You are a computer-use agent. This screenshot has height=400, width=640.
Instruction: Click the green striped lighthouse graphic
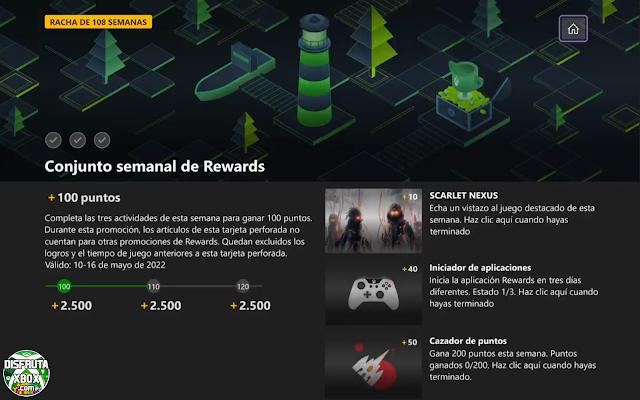click(314, 70)
